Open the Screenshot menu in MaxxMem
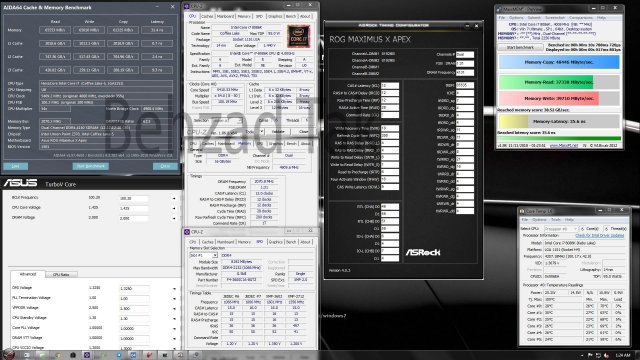640x360 pixels. tap(555, 18)
